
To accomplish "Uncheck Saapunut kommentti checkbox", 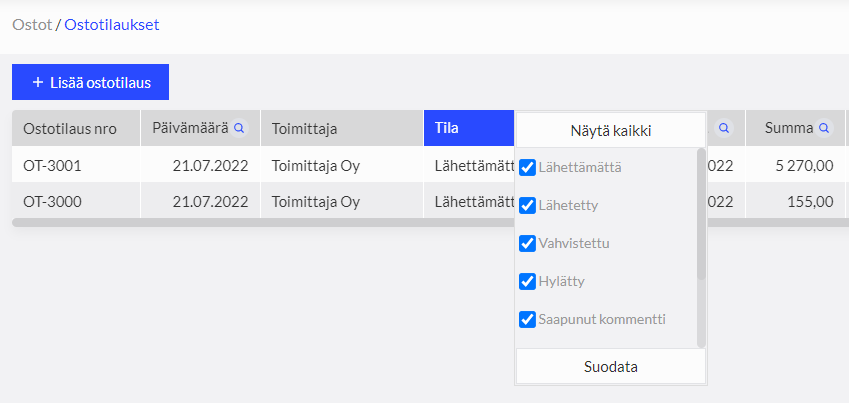I will click(x=528, y=320).
